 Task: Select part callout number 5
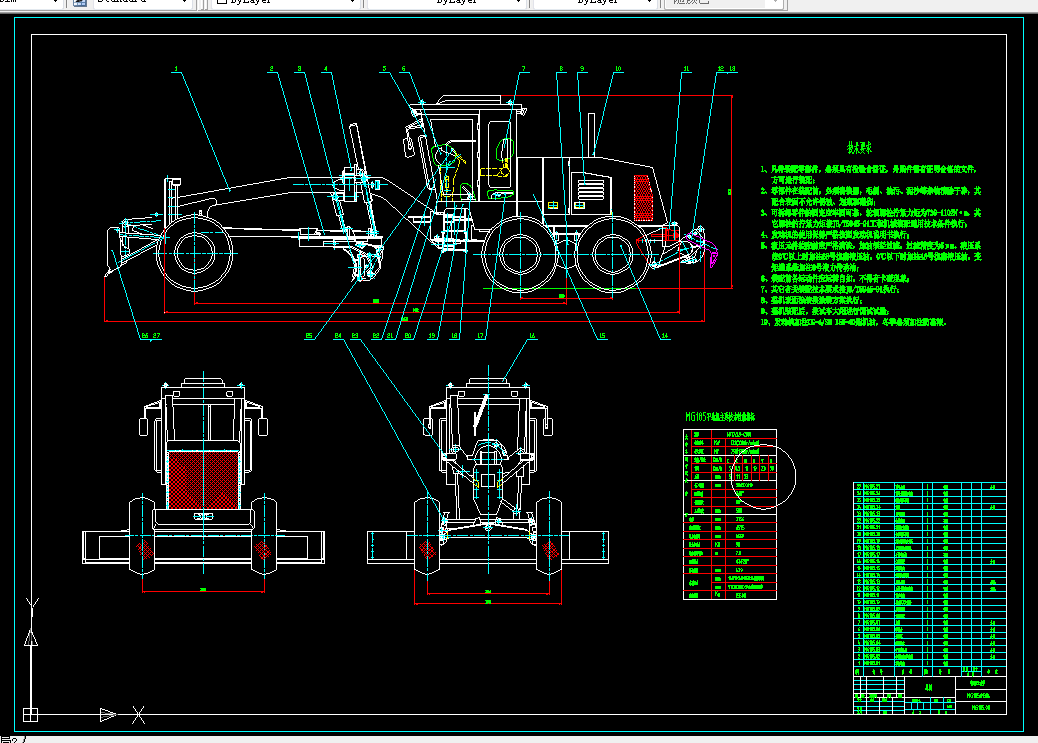384,69
